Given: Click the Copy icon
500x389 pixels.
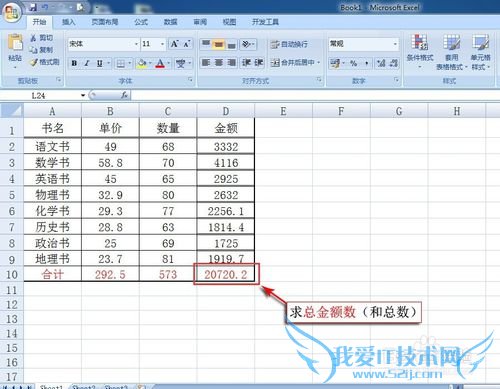Looking at the screenshot, I should (x=33, y=50).
